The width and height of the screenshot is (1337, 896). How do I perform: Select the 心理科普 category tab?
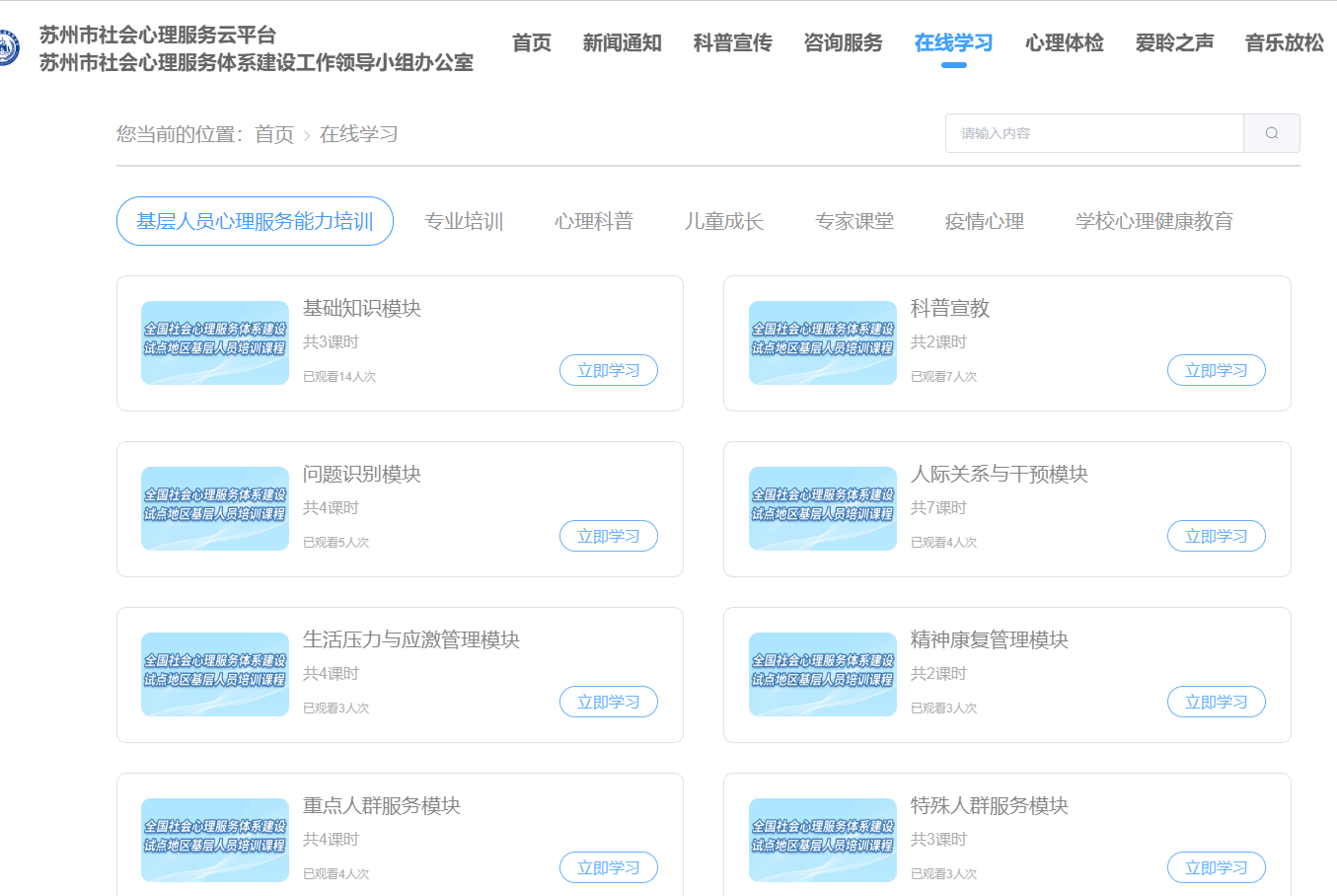point(593,221)
